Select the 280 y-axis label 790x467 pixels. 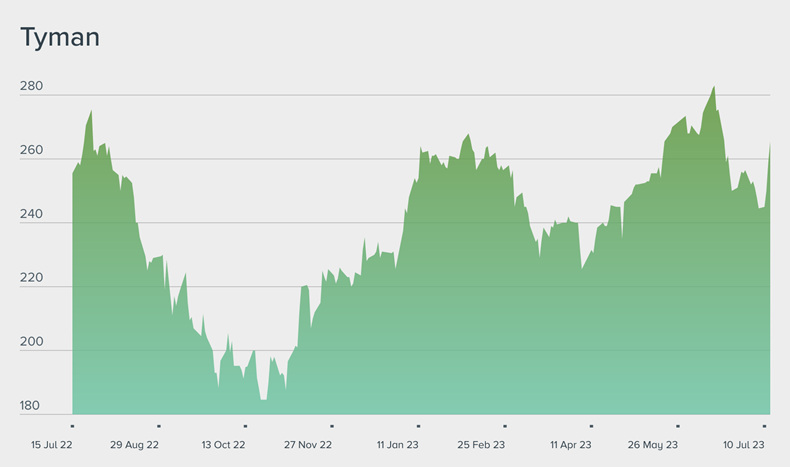coord(31,87)
